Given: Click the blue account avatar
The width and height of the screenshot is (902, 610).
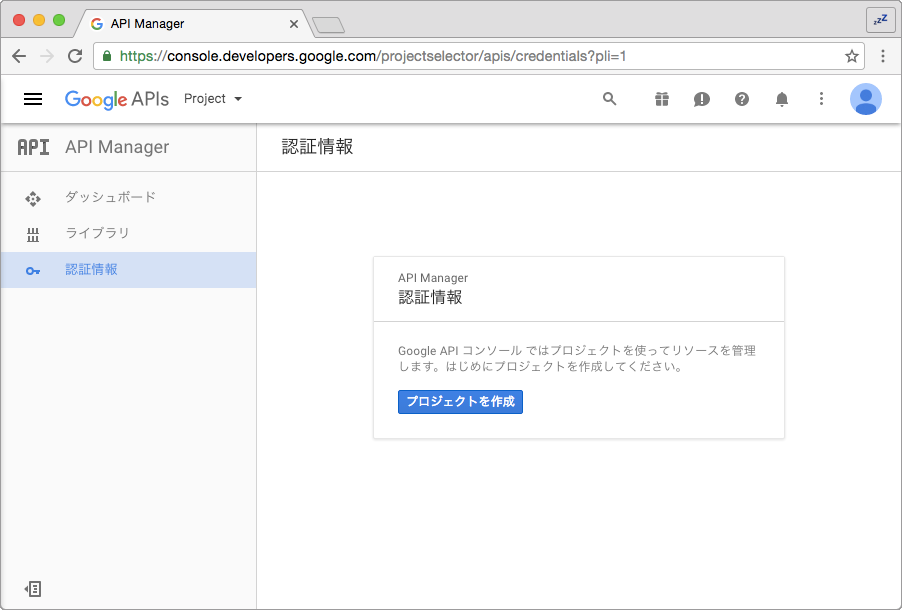Looking at the screenshot, I should click(x=866, y=99).
